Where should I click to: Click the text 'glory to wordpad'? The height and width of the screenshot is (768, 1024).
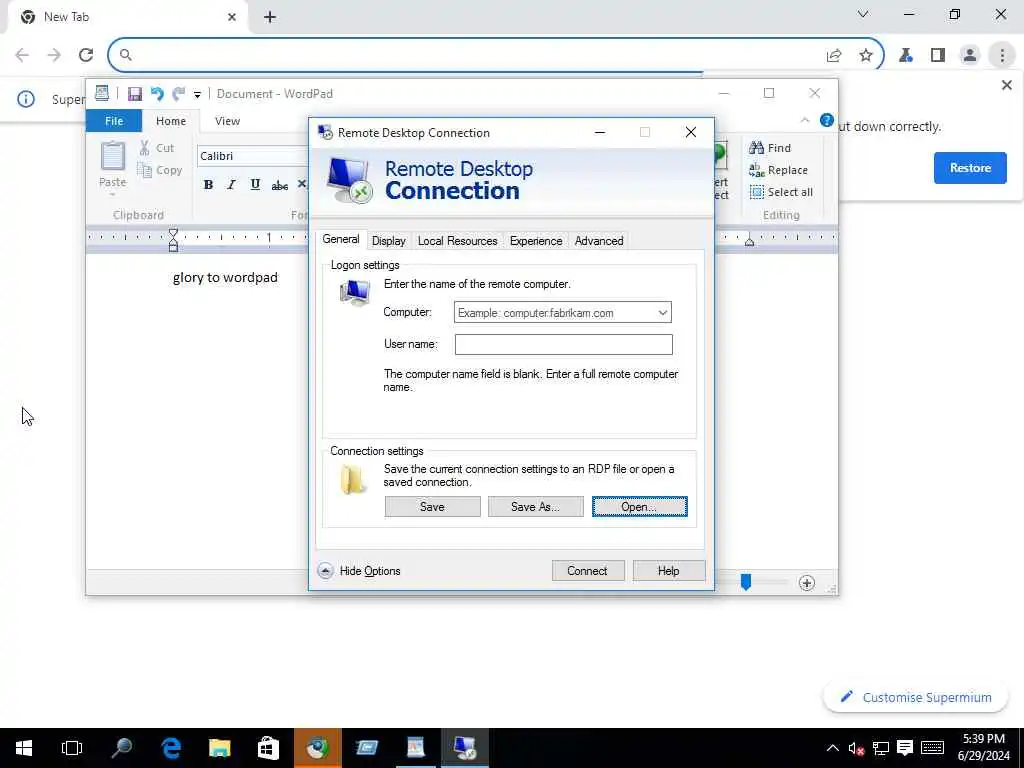(x=225, y=278)
